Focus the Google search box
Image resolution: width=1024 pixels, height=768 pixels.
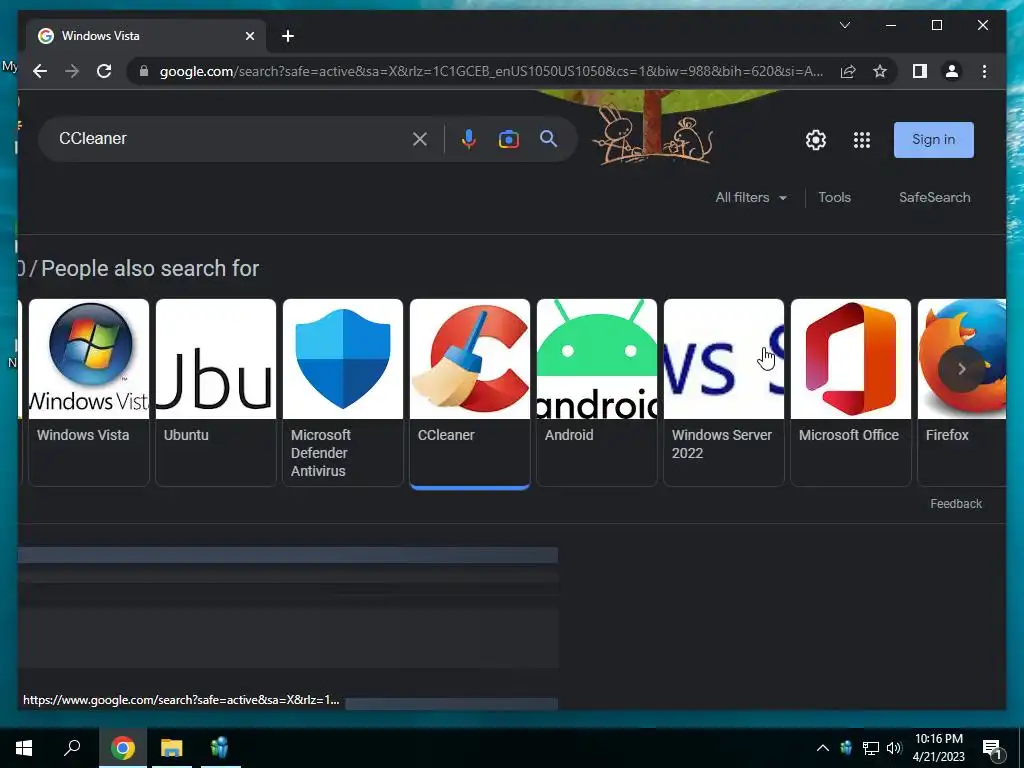(229, 138)
